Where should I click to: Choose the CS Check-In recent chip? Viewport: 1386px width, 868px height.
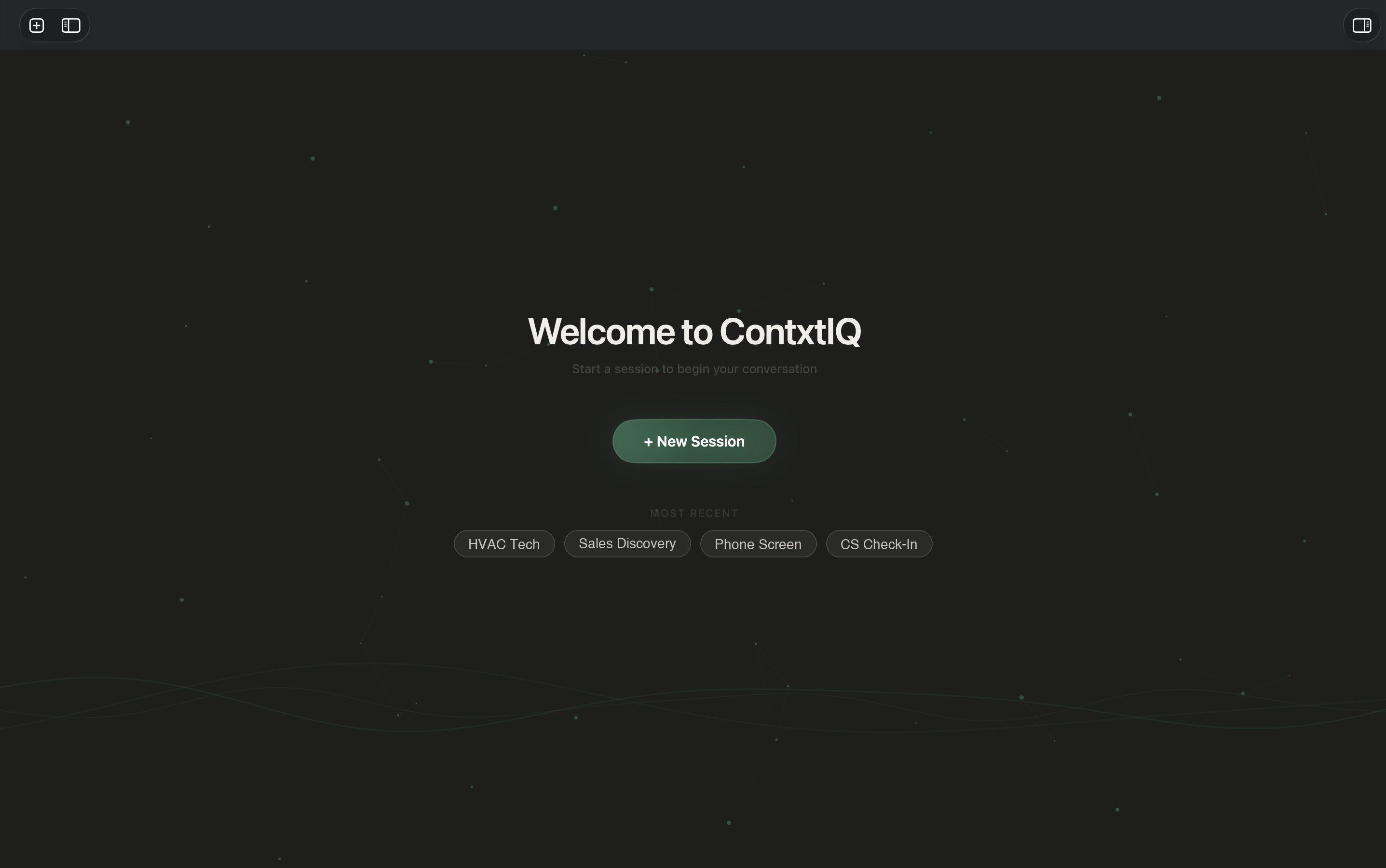879,543
